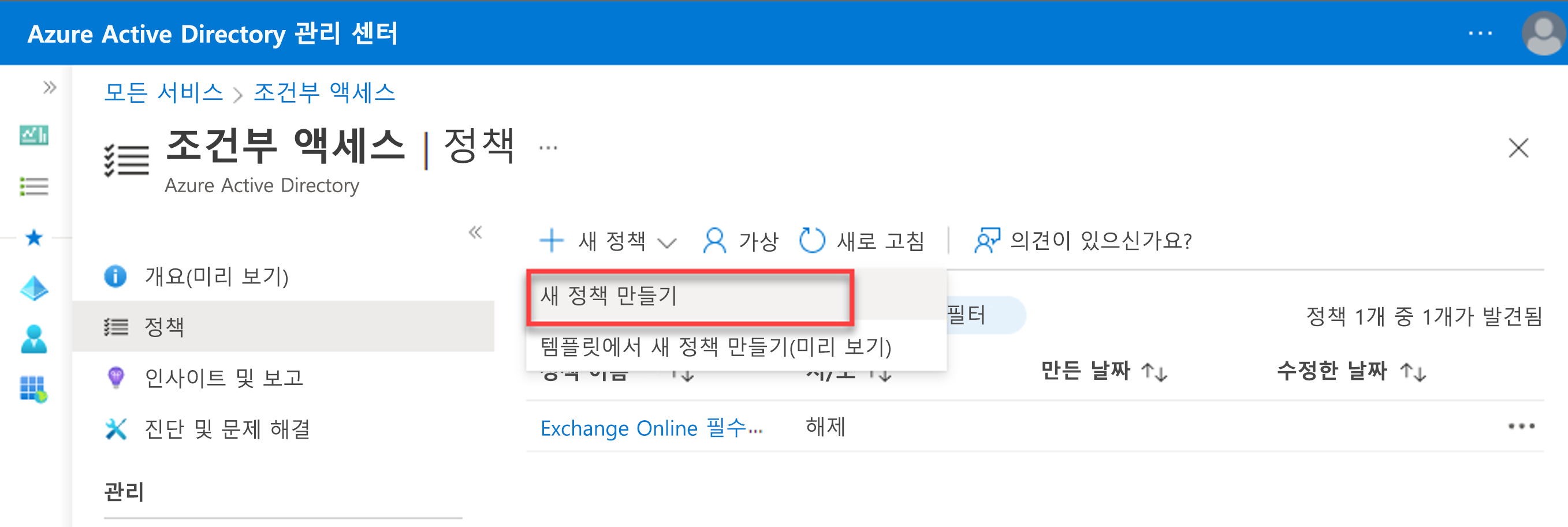Click 의견이 있으신가요? feedback button

point(1082,241)
